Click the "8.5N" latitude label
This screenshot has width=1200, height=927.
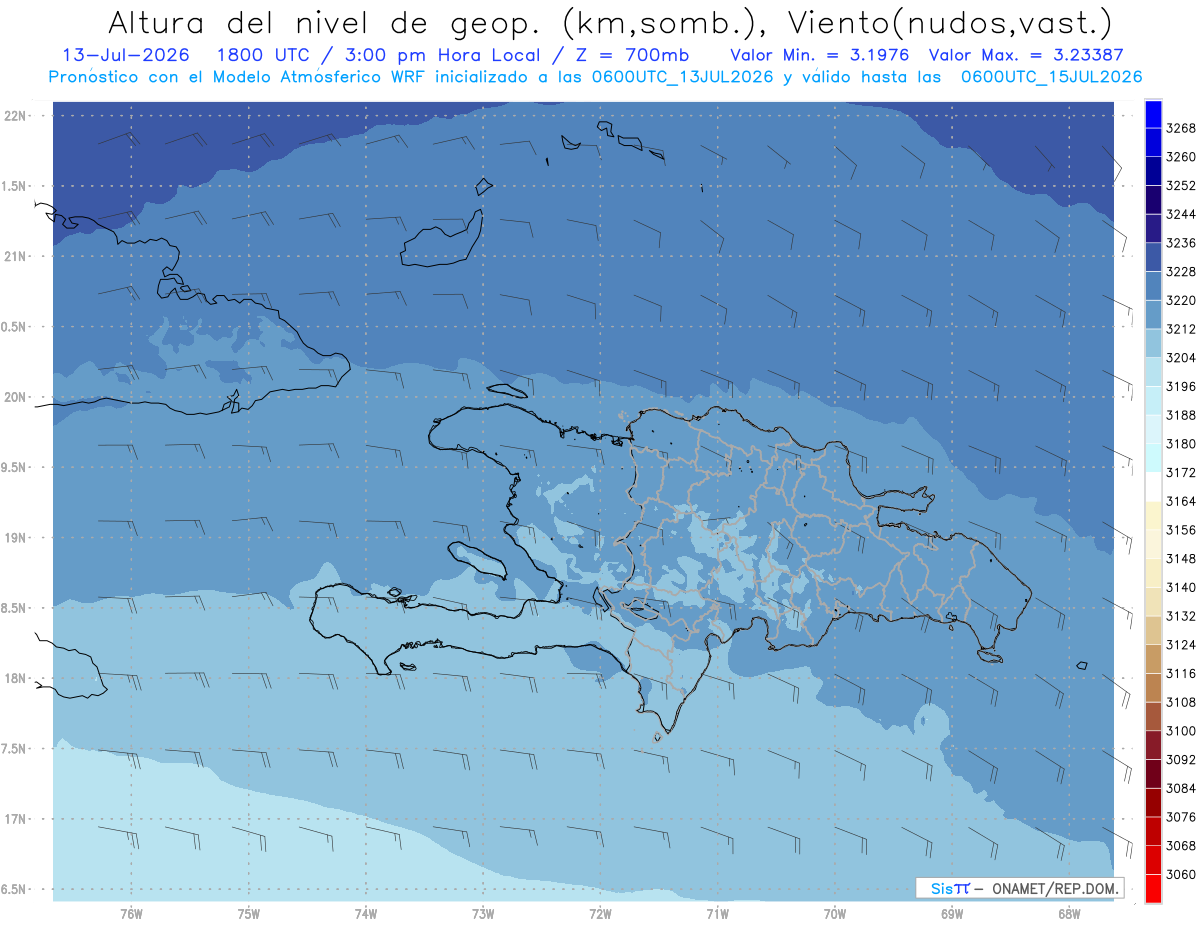pyautogui.click(x=15, y=608)
